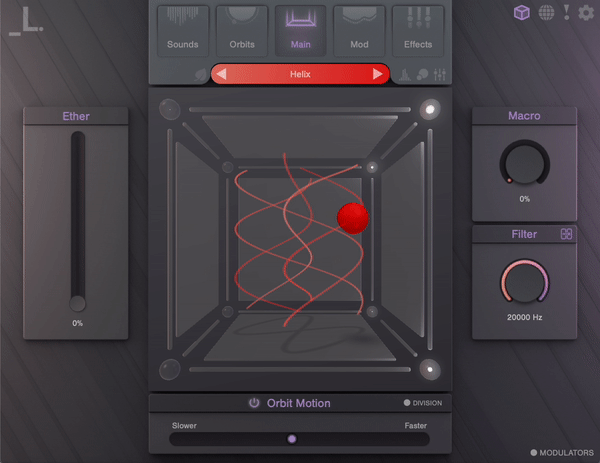Click the top-right glowing cube corner sphere
600x463 pixels.
coord(430,109)
